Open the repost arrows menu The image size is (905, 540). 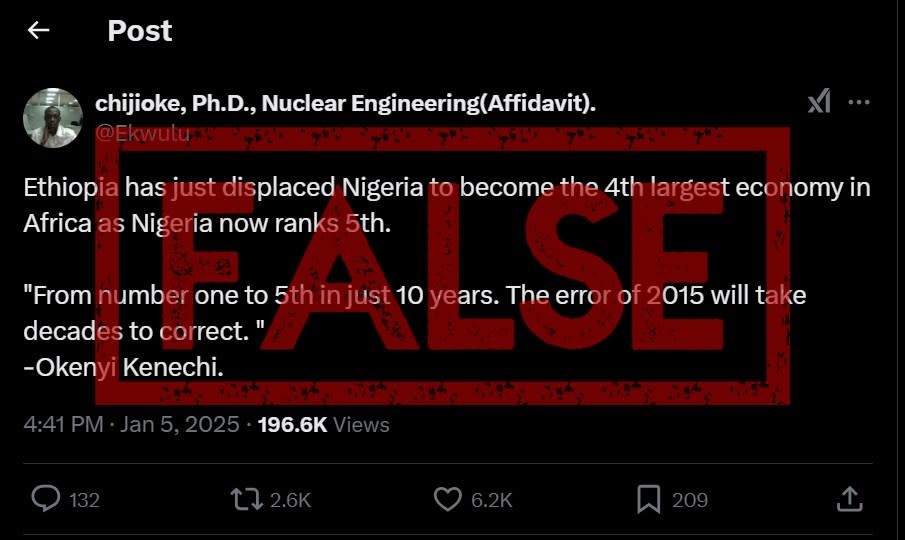246,498
